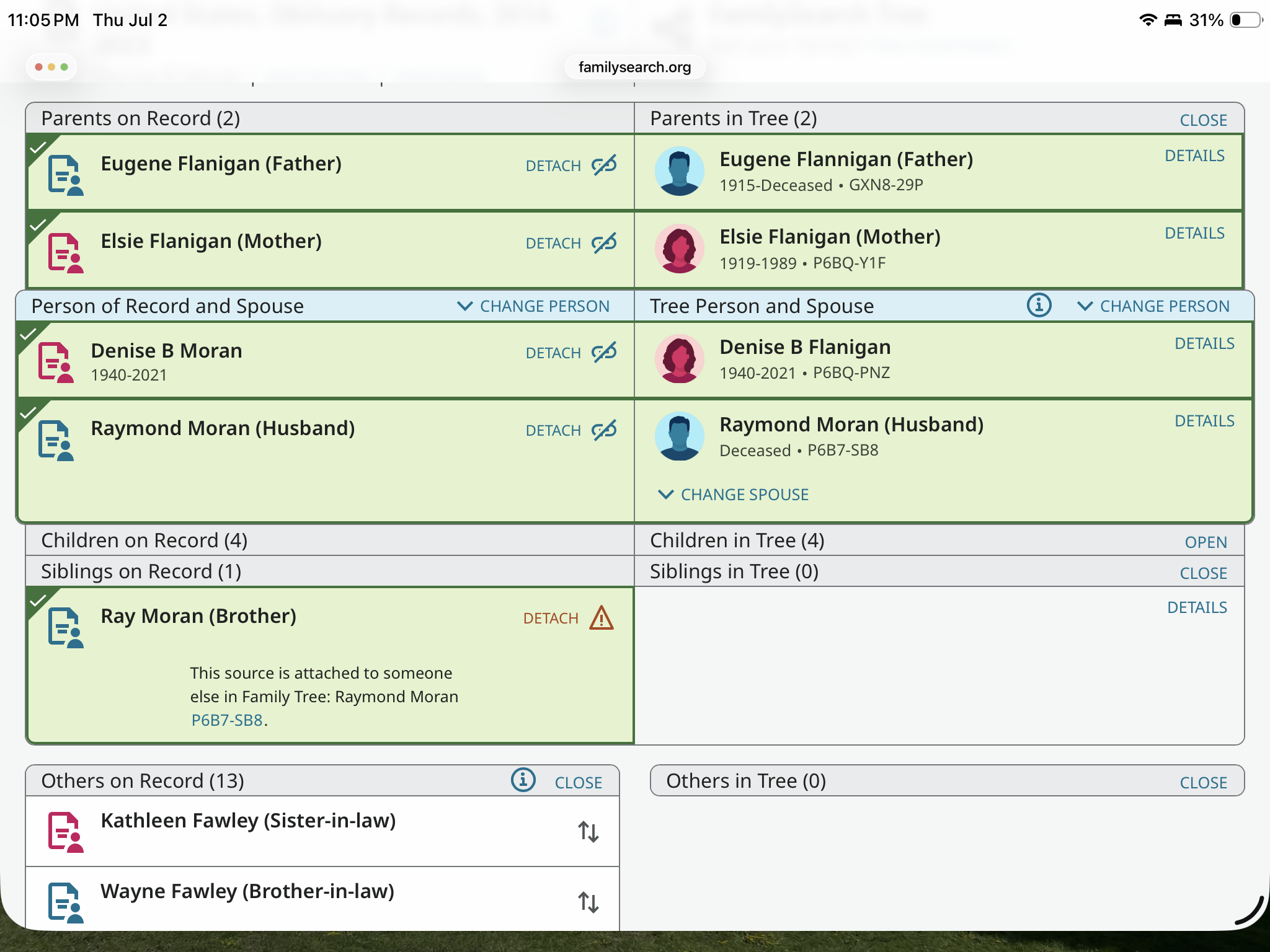
Task: Close the Others in Tree section
Action: pyautogui.click(x=1203, y=783)
